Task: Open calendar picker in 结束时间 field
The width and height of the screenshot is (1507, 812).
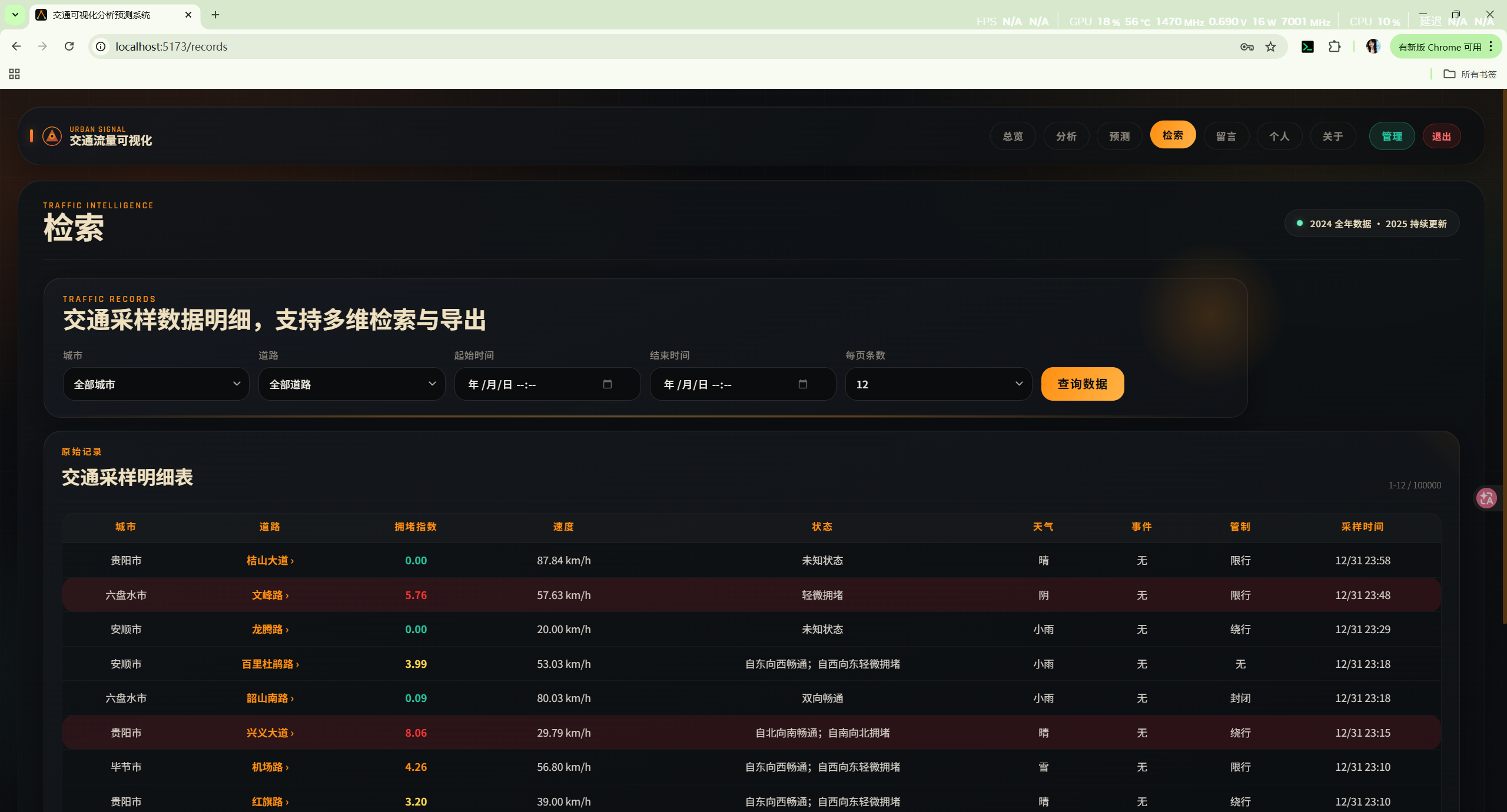Action: coord(802,384)
